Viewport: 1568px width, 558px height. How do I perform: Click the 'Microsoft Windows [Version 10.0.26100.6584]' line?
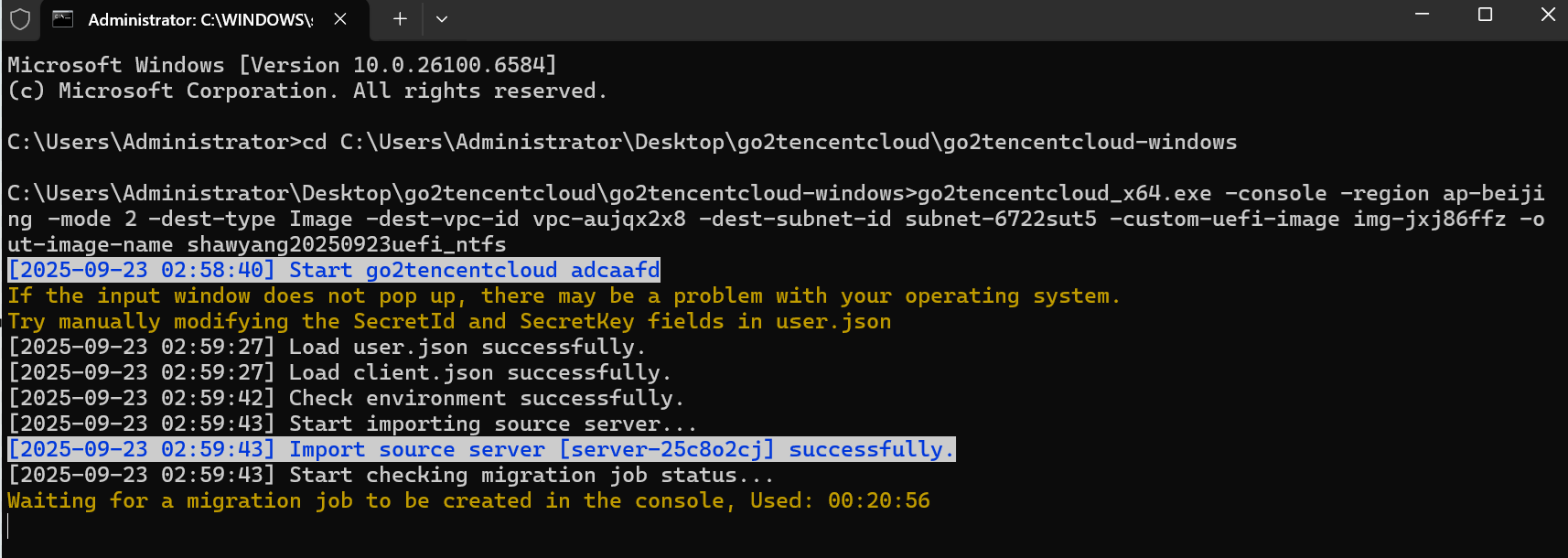click(x=282, y=65)
